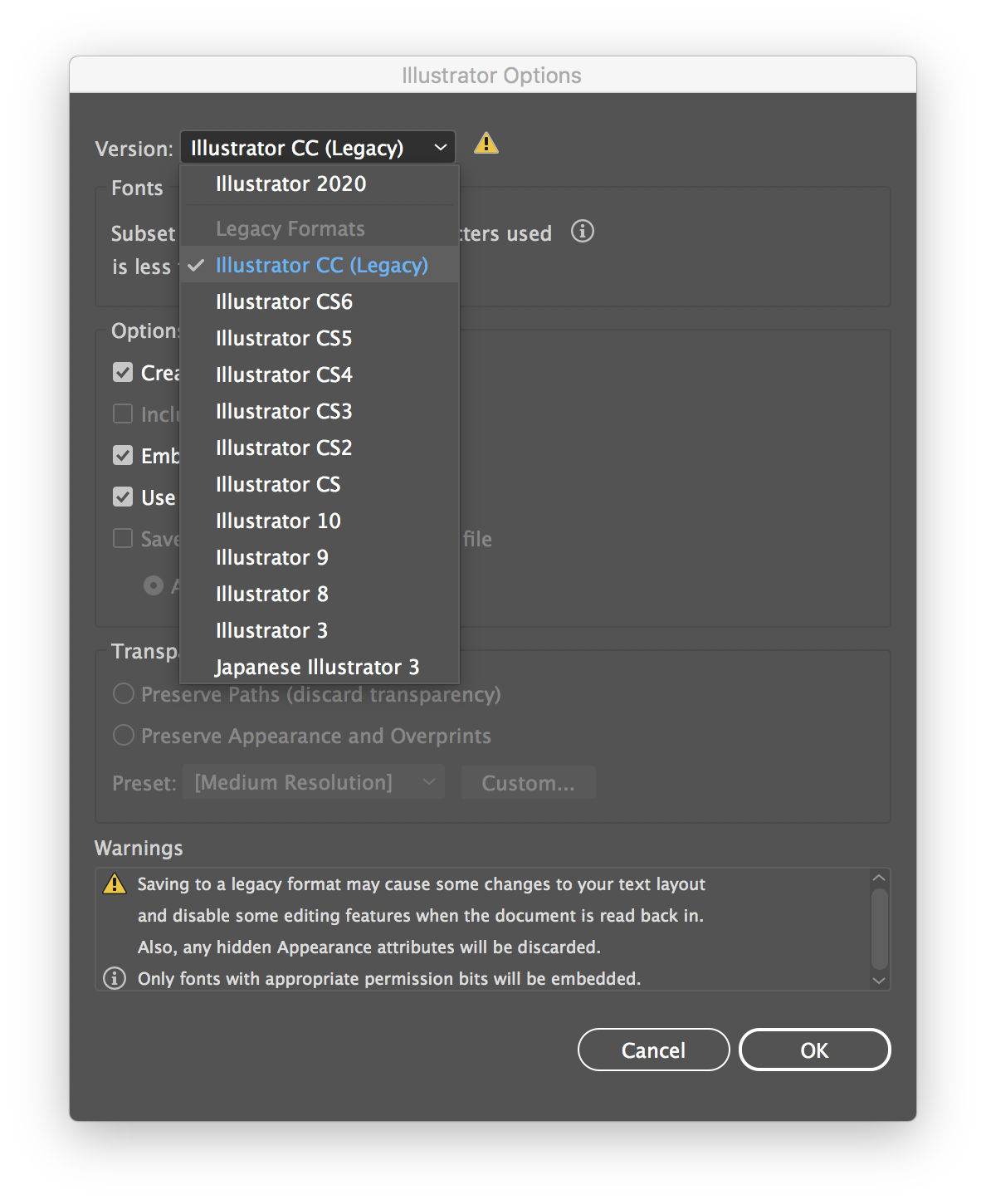Toggle the Embed ICC Profiles checkbox
Image resolution: width=986 pixels, height=1204 pixels.
[x=123, y=455]
